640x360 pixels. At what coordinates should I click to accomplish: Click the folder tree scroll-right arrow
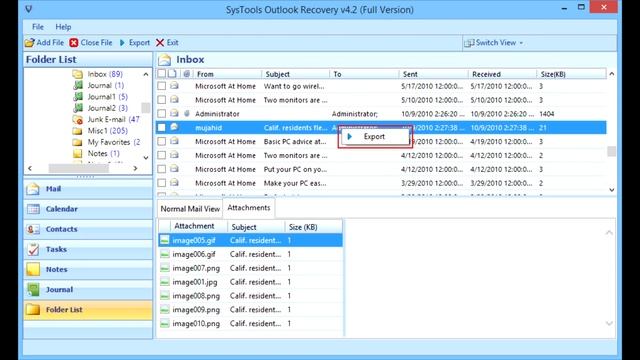click(x=136, y=168)
